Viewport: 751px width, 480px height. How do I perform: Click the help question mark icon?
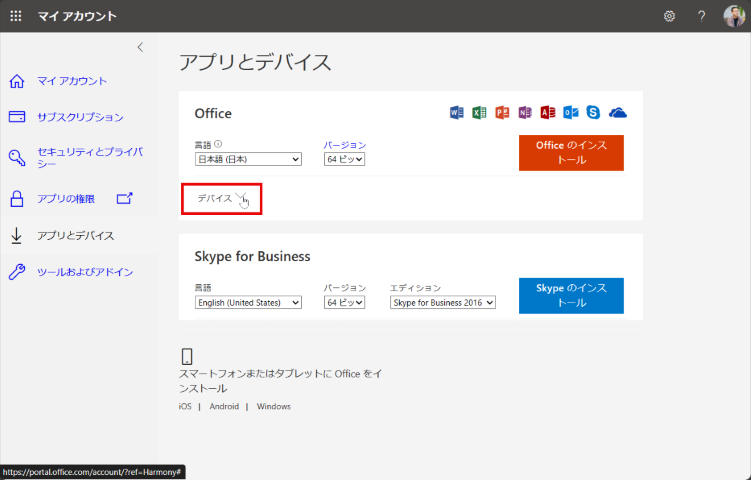click(x=701, y=16)
